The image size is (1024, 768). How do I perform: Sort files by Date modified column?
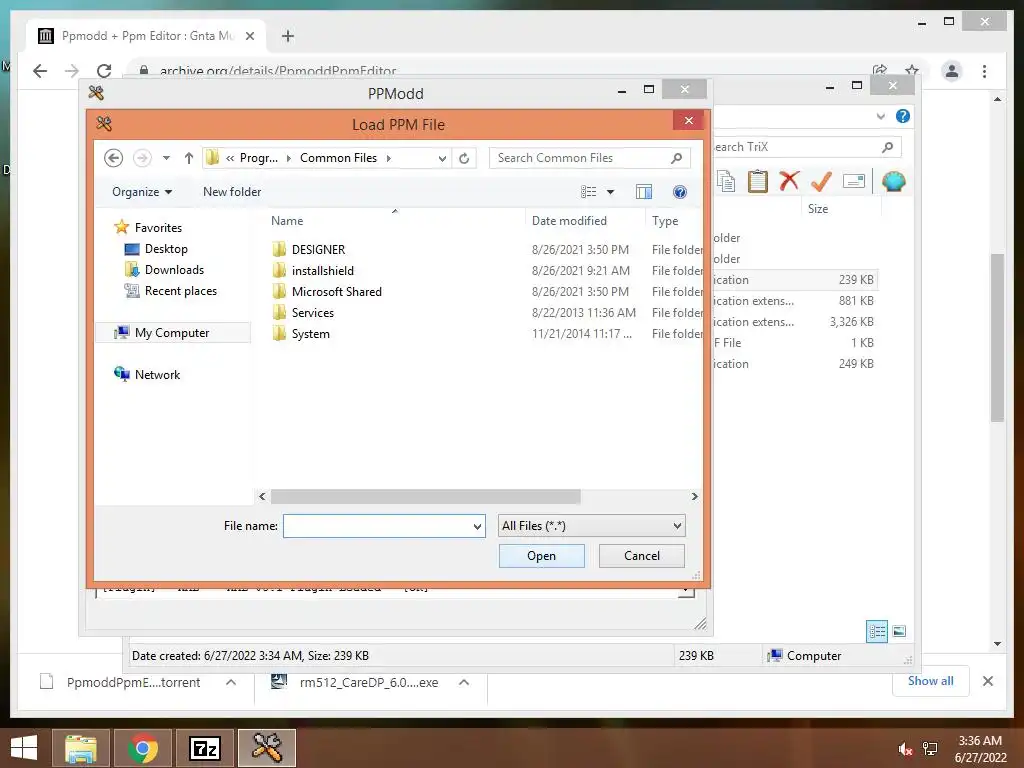(x=569, y=221)
